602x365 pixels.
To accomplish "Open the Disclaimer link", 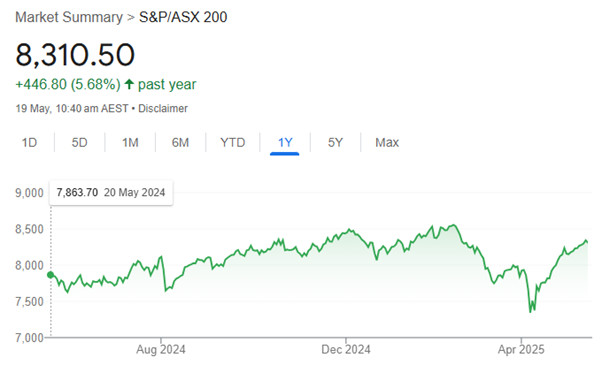I will (x=163, y=109).
